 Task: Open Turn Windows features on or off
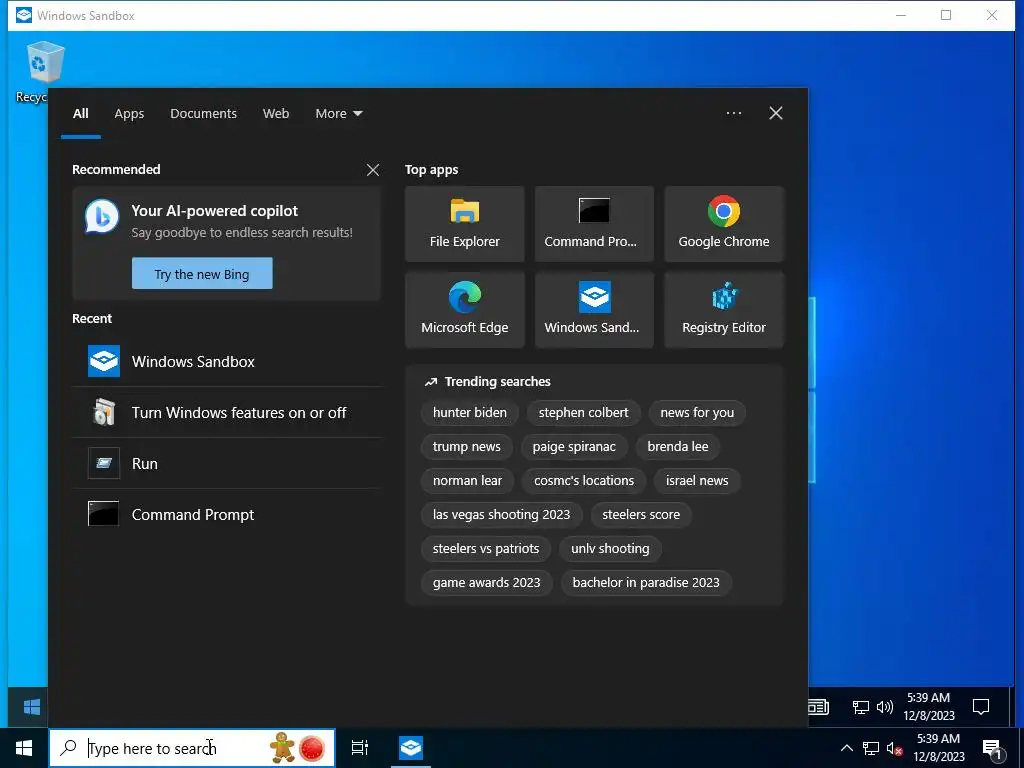click(227, 412)
